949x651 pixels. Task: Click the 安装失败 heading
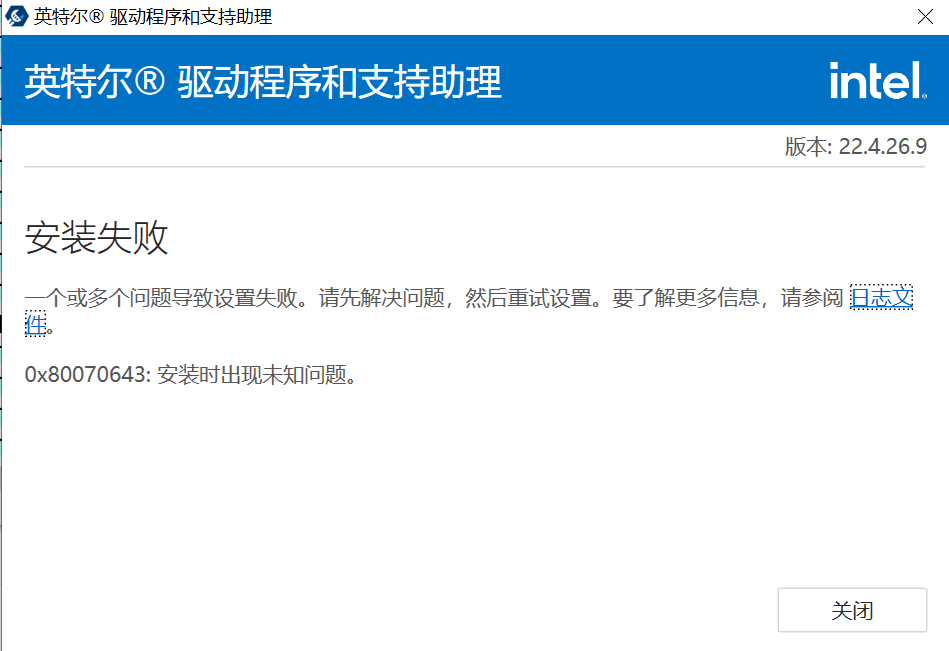coord(96,237)
